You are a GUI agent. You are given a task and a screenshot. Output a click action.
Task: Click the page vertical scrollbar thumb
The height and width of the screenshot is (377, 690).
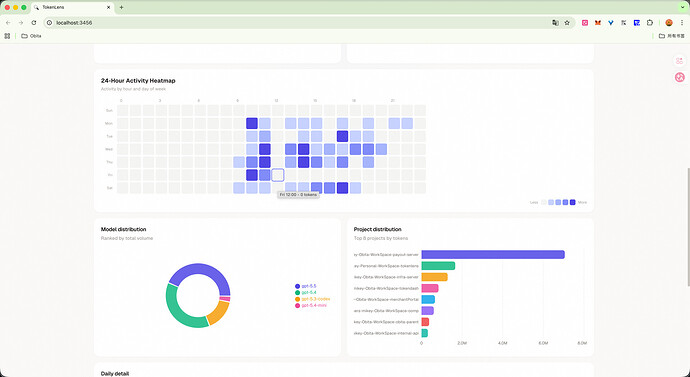coord(688,227)
